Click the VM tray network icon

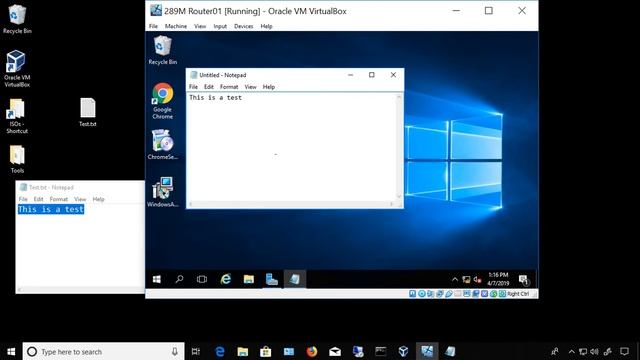pos(466,280)
